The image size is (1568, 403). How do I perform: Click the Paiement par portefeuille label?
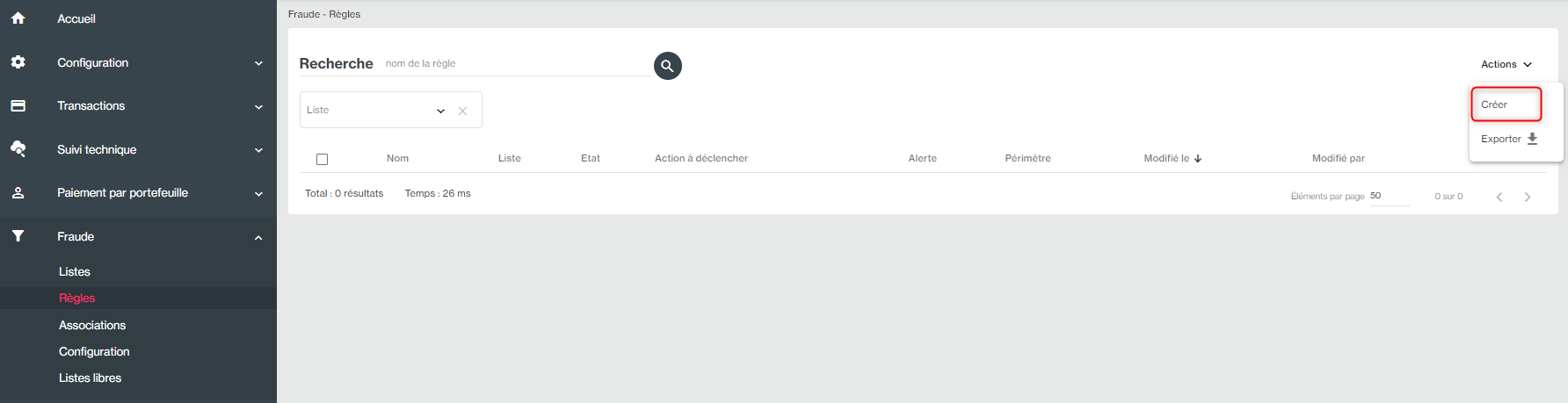[122, 192]
